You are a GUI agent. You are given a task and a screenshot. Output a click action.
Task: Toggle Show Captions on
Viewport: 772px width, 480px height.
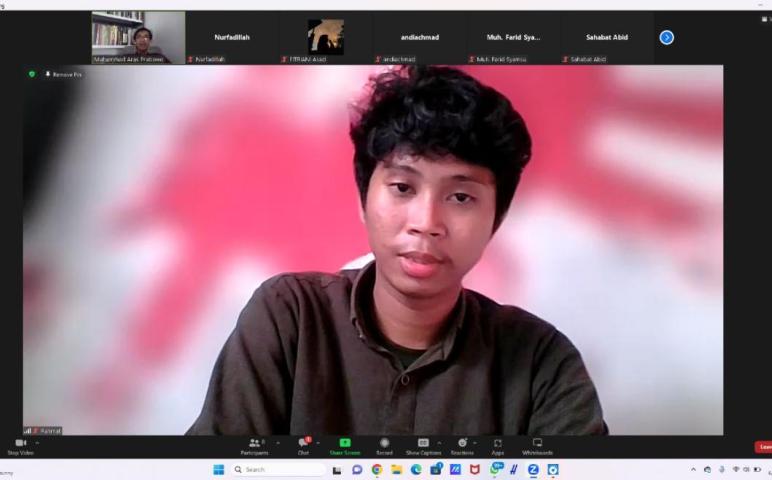coord(423,444)
